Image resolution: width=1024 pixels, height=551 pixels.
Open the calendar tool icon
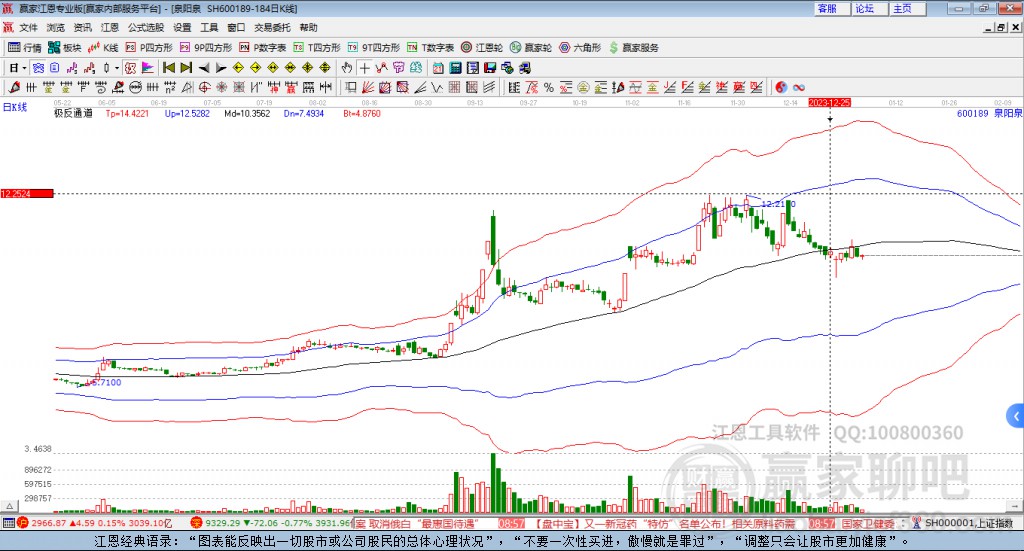coord(438,68)
